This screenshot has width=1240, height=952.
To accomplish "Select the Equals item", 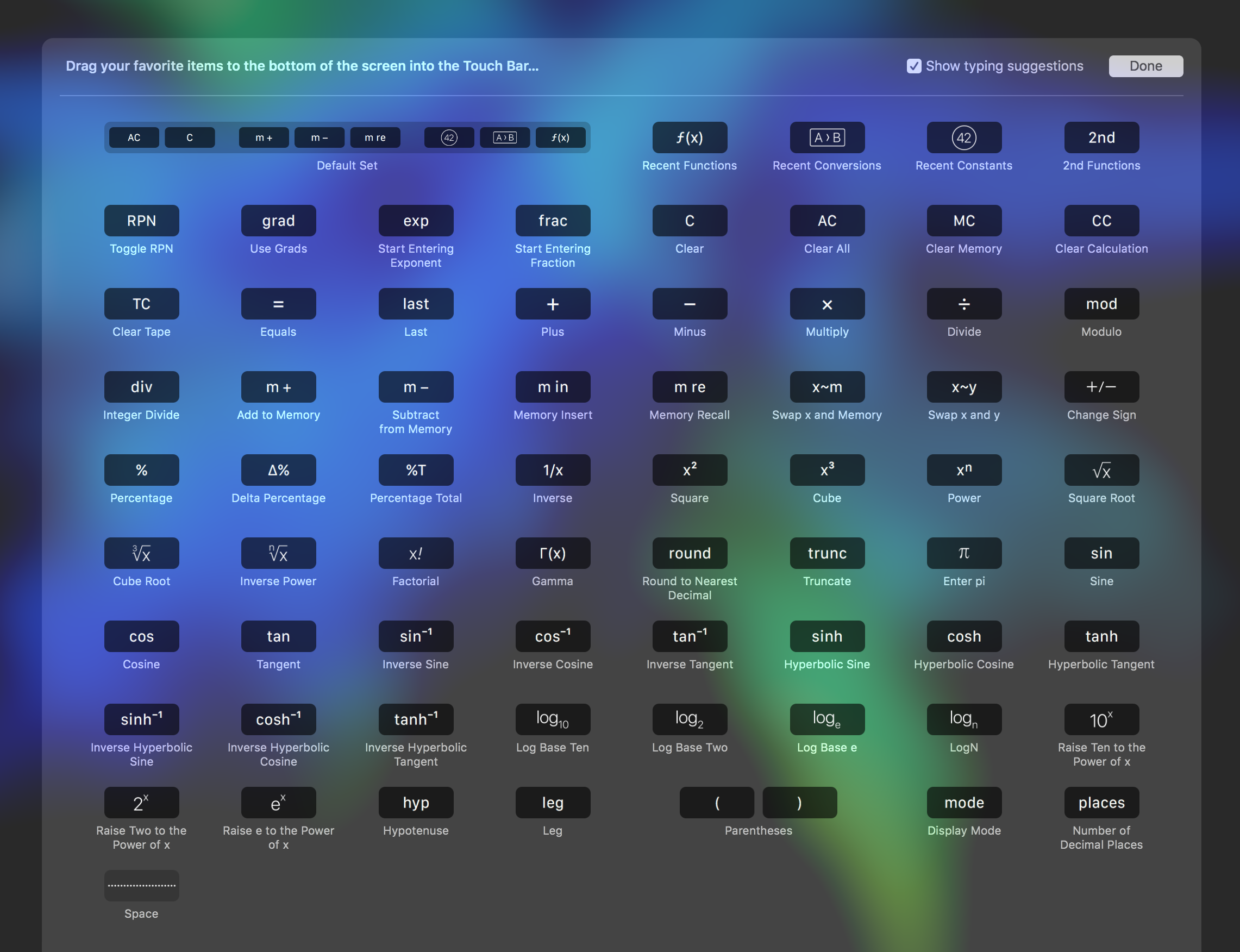I will point(278,304).
